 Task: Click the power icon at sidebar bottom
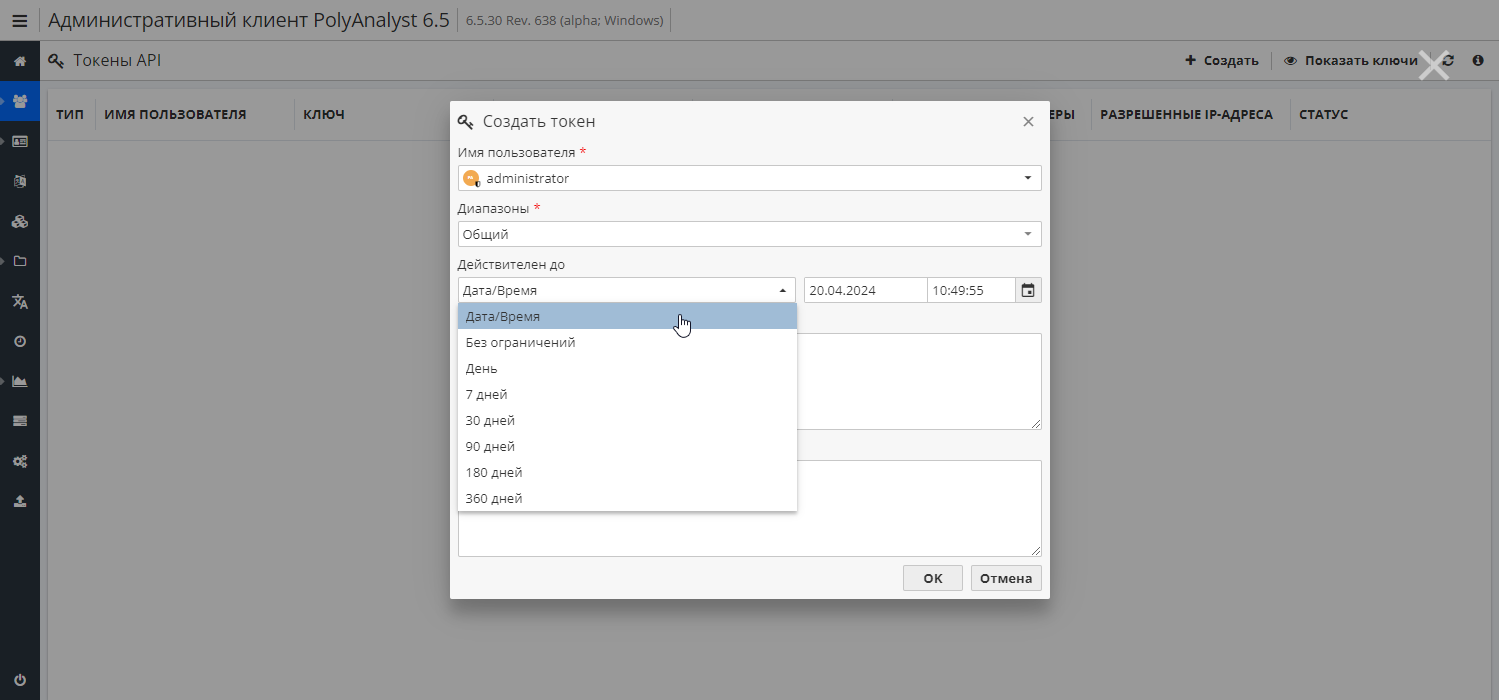click(x=20, y=679)
